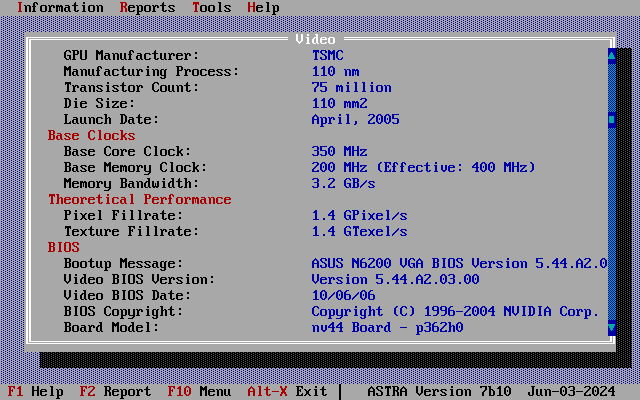
Task: Click the Base Memory Clock label
Action: [135, 167]
